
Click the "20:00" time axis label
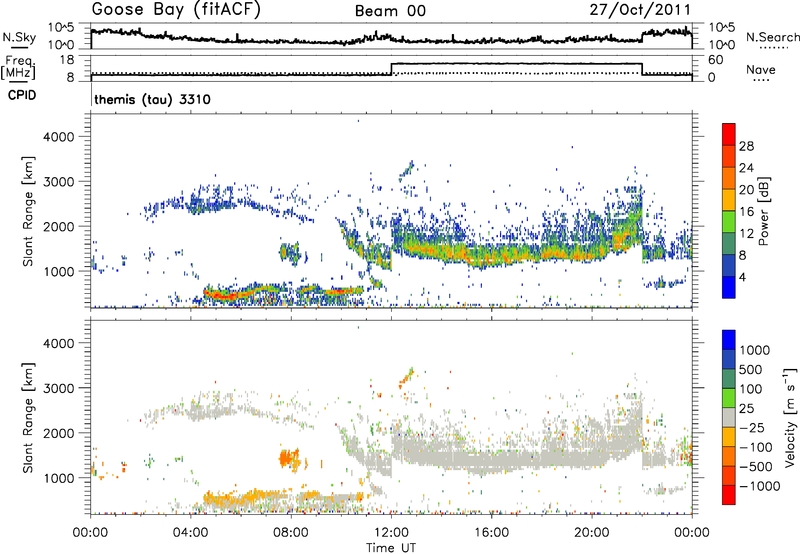click(591, 533)
